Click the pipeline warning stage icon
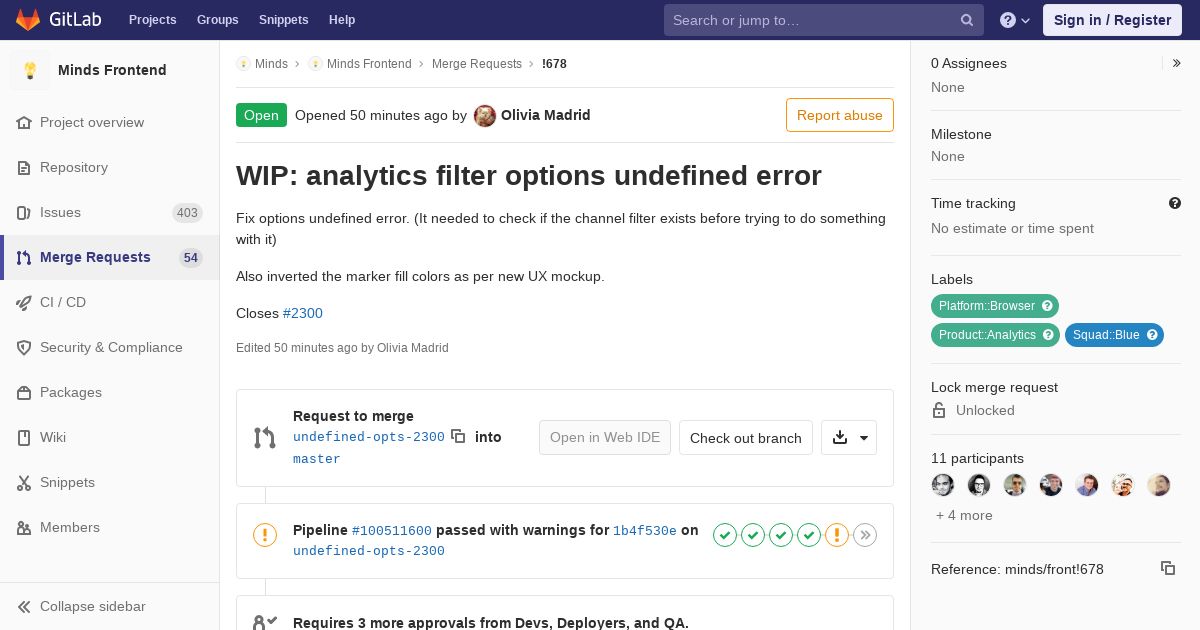Viewport: 1200px width, 630px height. 837,535
